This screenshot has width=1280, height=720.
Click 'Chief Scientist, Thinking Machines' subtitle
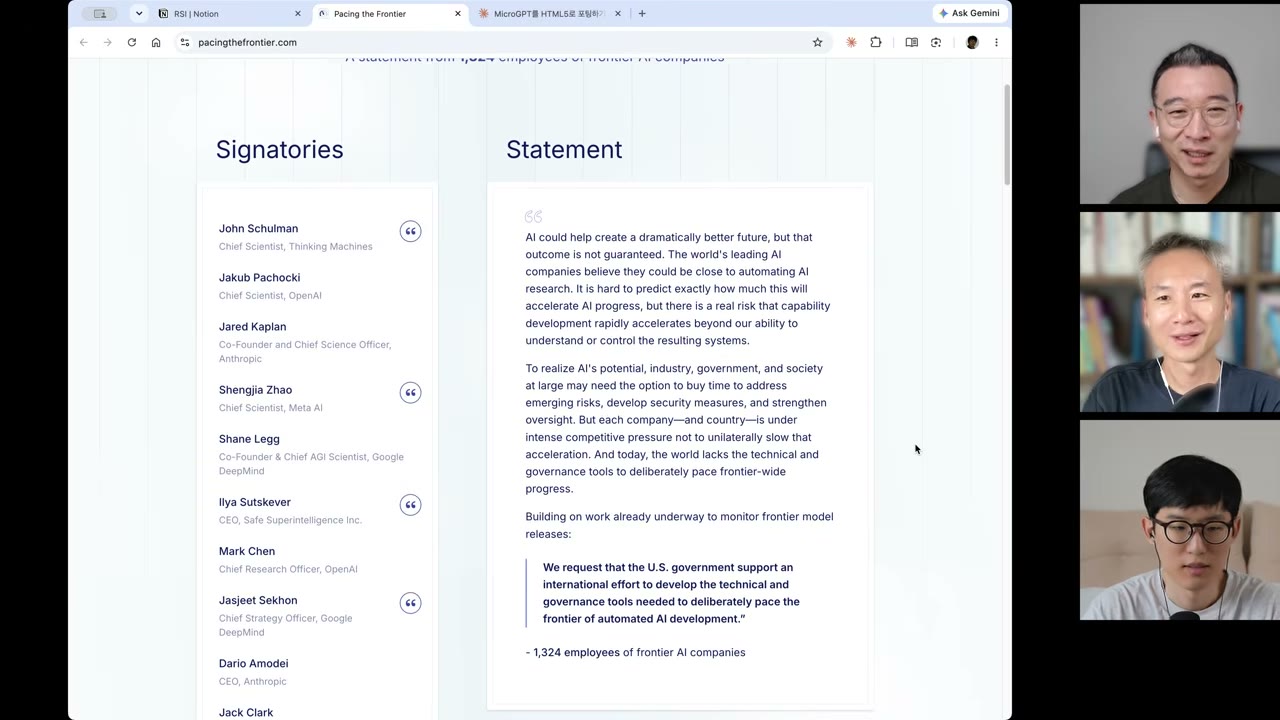[x=296, y=246]
